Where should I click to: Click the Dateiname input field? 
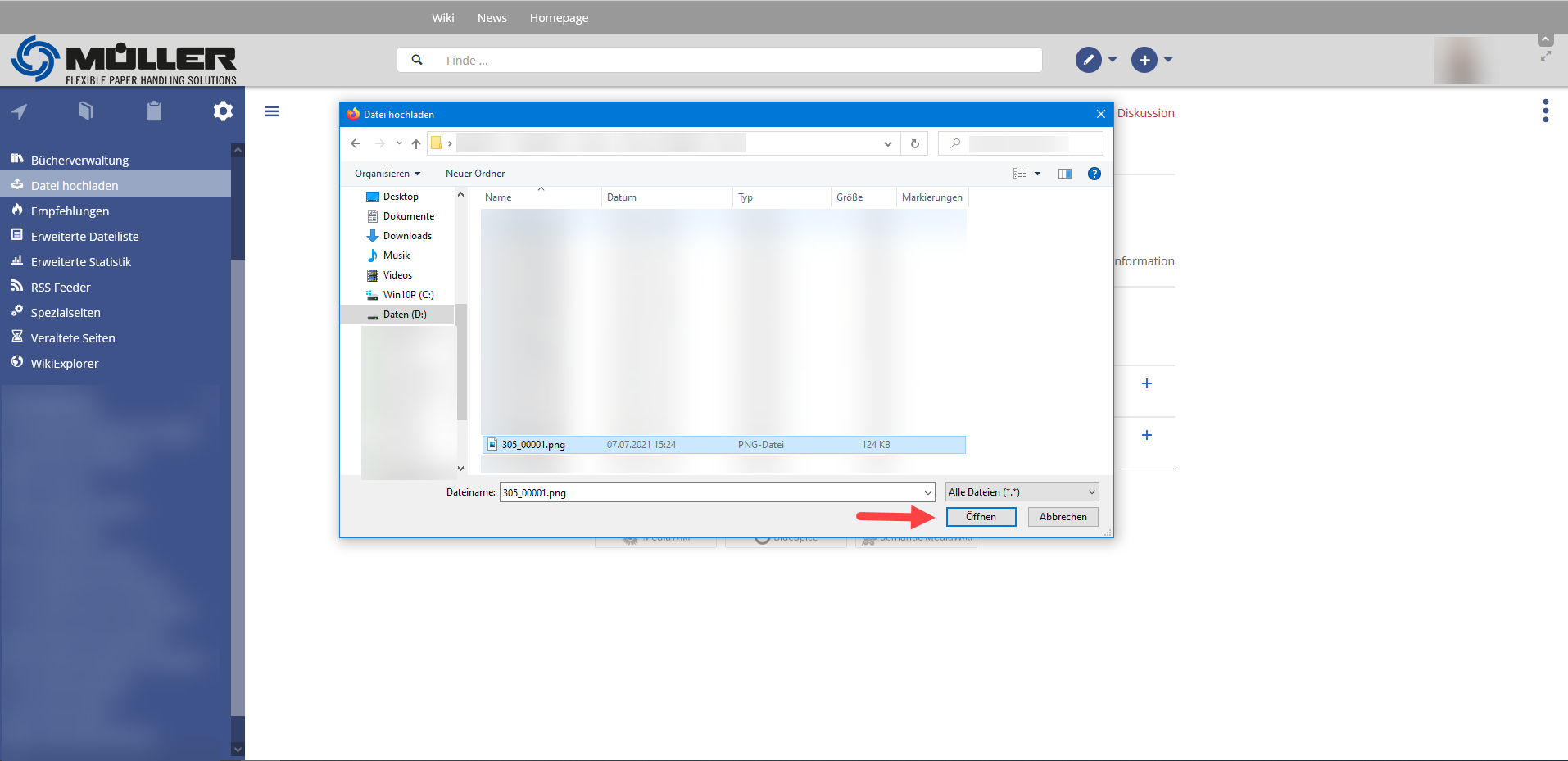click(x=709, y=493)
